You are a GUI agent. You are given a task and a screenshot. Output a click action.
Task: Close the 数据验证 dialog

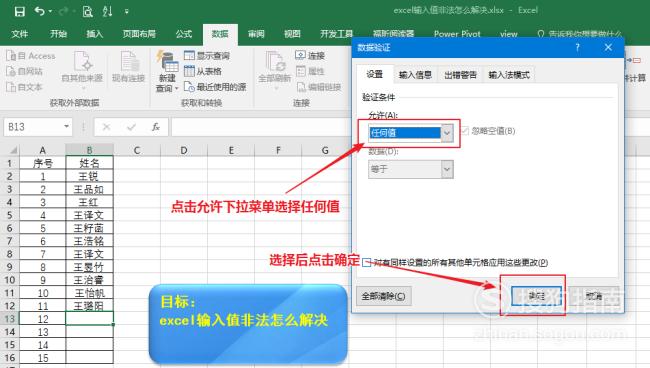tap(608, 47)
